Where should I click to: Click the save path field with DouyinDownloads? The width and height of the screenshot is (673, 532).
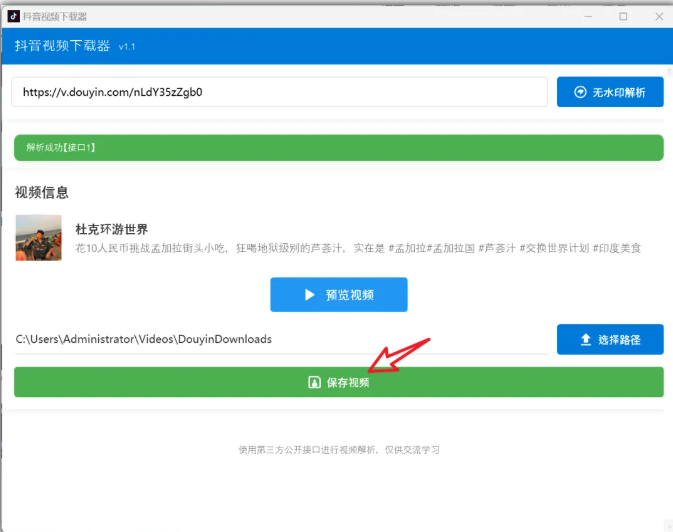282,339
